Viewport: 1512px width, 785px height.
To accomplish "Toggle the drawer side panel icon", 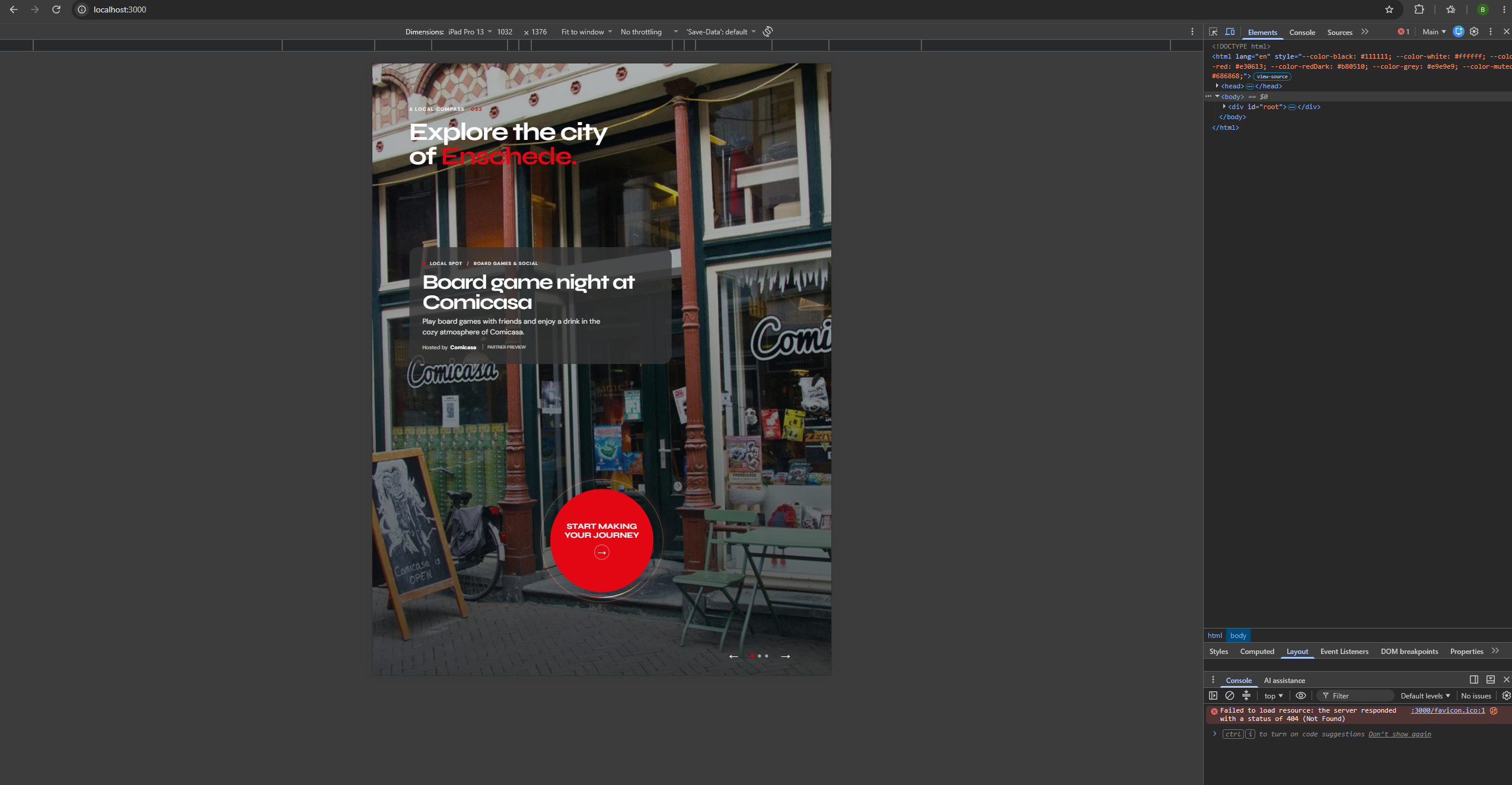I will (1474, 679).
